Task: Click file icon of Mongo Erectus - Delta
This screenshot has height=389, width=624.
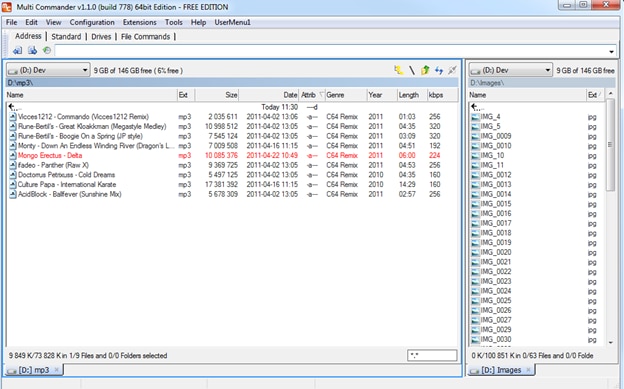Action: pyautogui.click(x=13, y=155)
